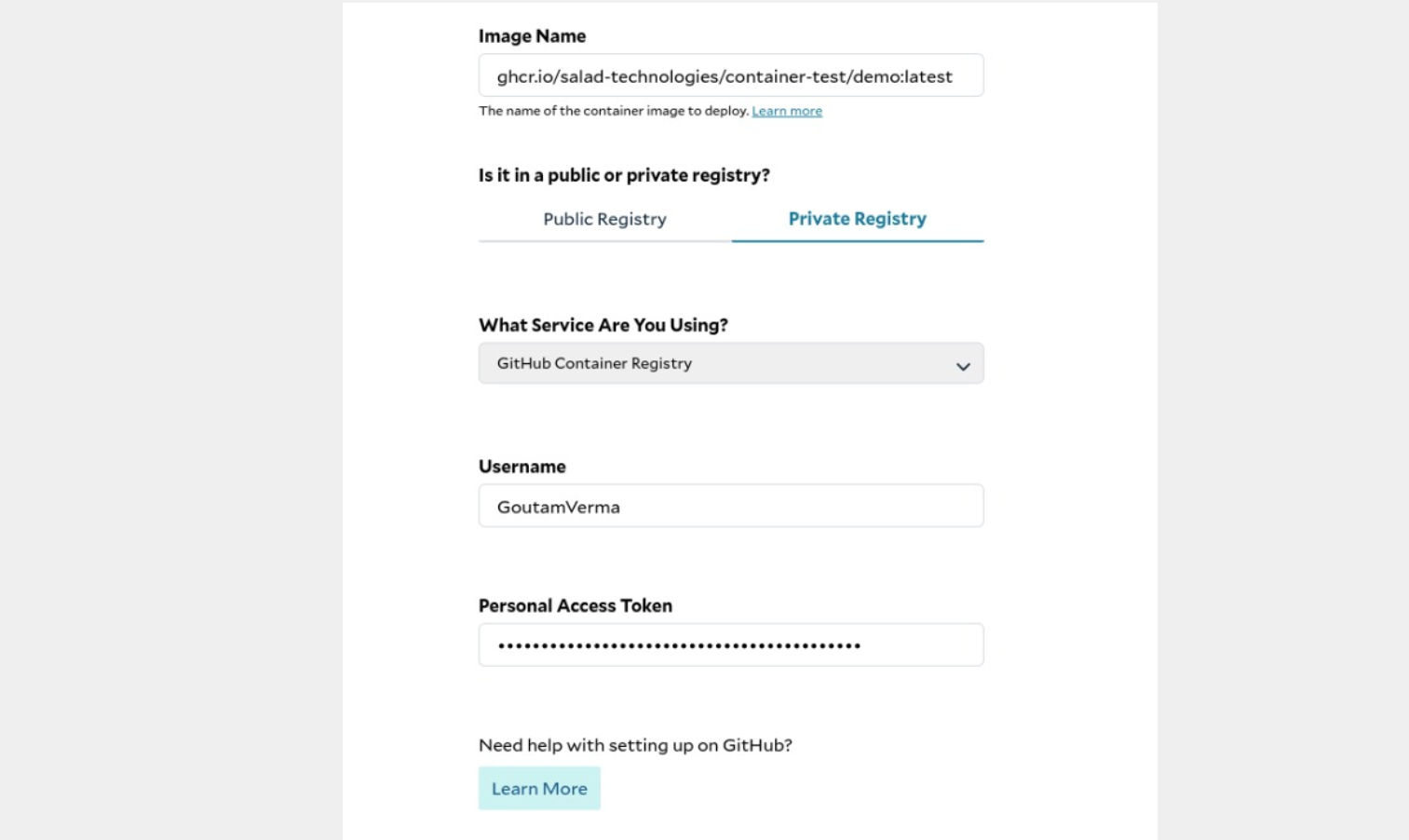
Task: Click the "What Service Are You Using?" label
Action: point(603,325)
